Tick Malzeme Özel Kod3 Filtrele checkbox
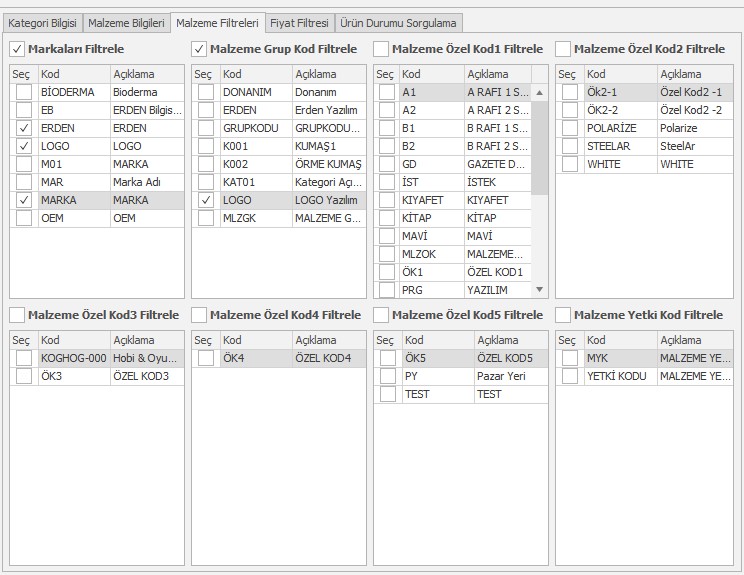 [17, 315]
